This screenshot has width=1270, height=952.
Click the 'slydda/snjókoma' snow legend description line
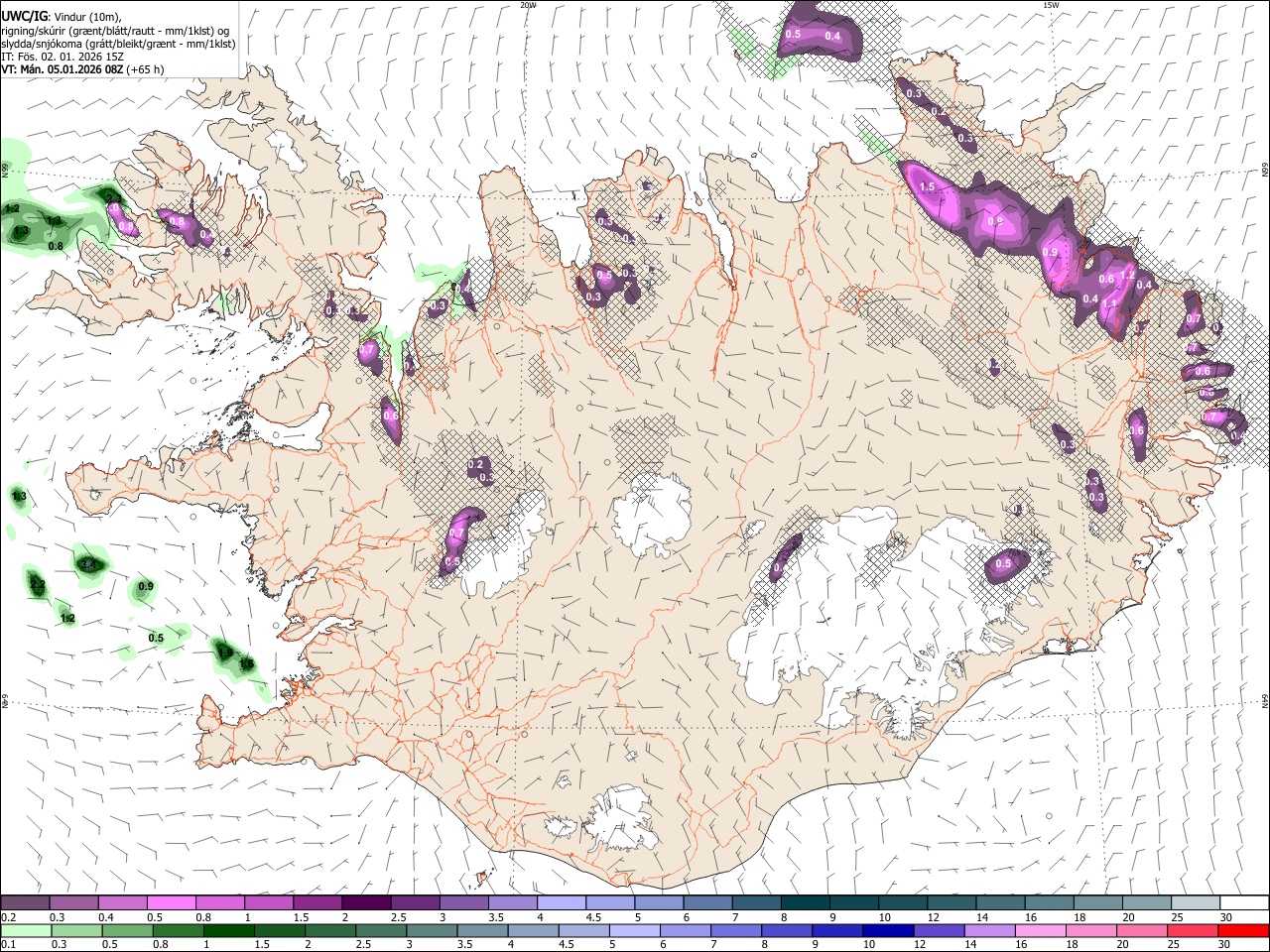click(x=118, y=44)
